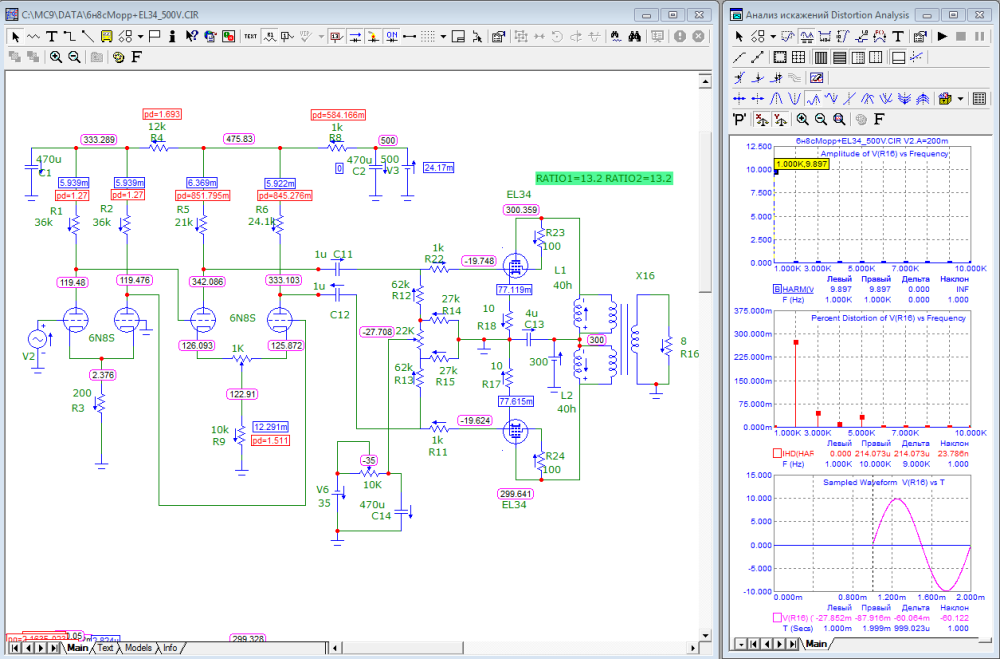Select the Text mode tool in schematic toolbar

click(x=51, y=36)
